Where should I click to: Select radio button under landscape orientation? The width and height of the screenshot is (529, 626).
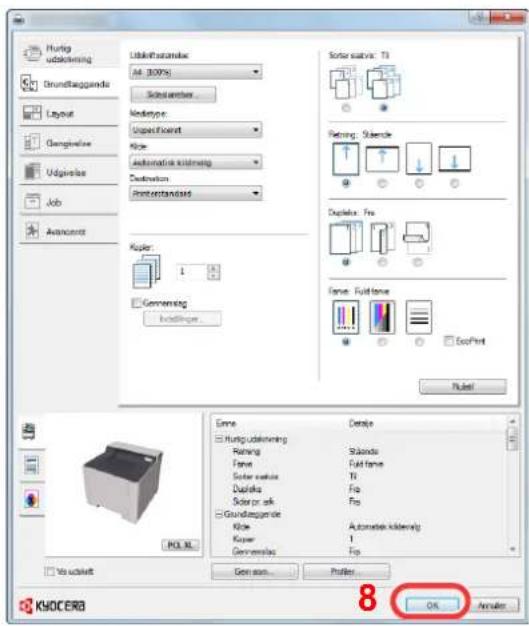pyautogui.click(x=382, y=183)
